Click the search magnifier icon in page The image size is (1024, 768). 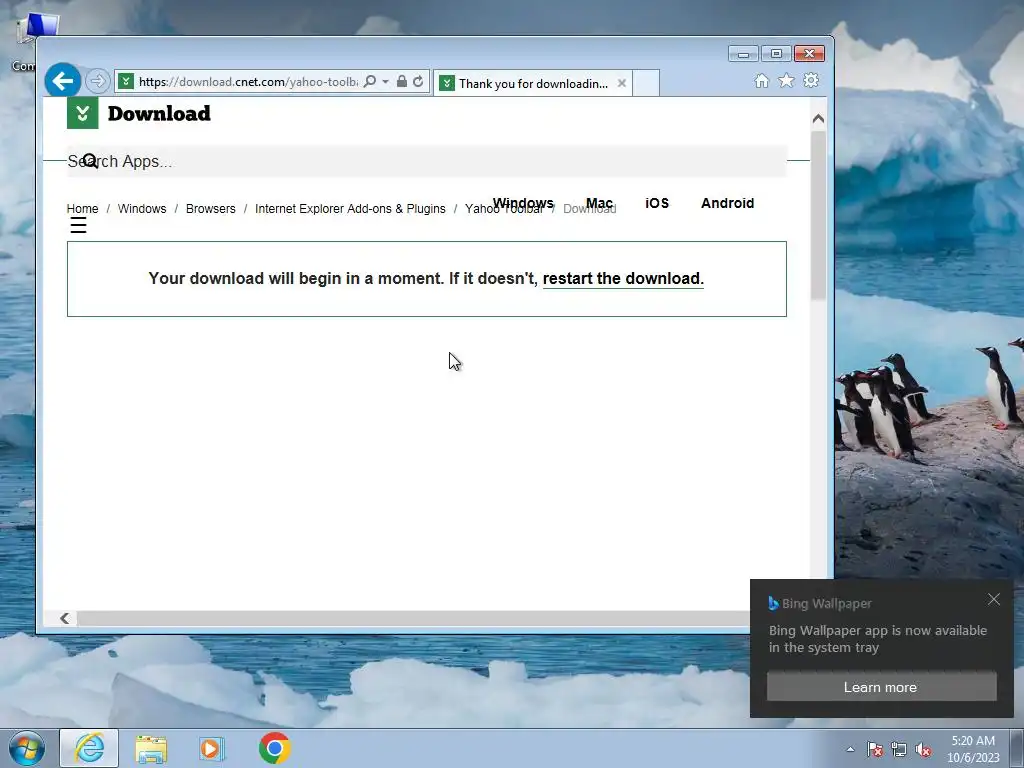[91, 161]
